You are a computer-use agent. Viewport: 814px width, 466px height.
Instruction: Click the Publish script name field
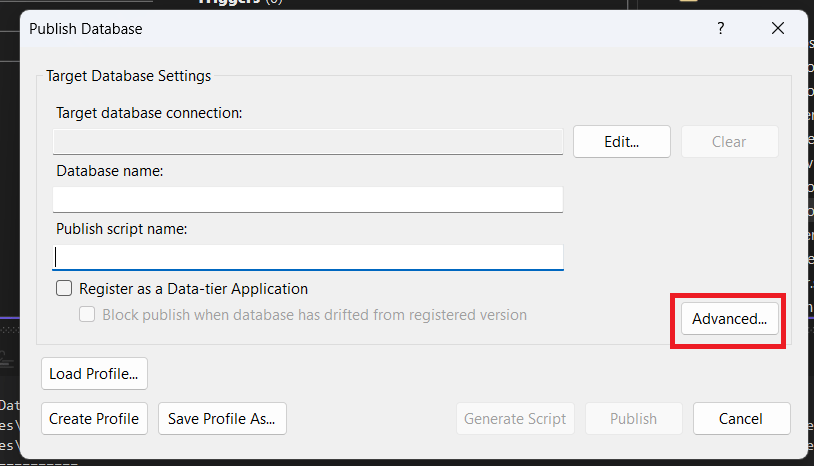pos(308,257)
